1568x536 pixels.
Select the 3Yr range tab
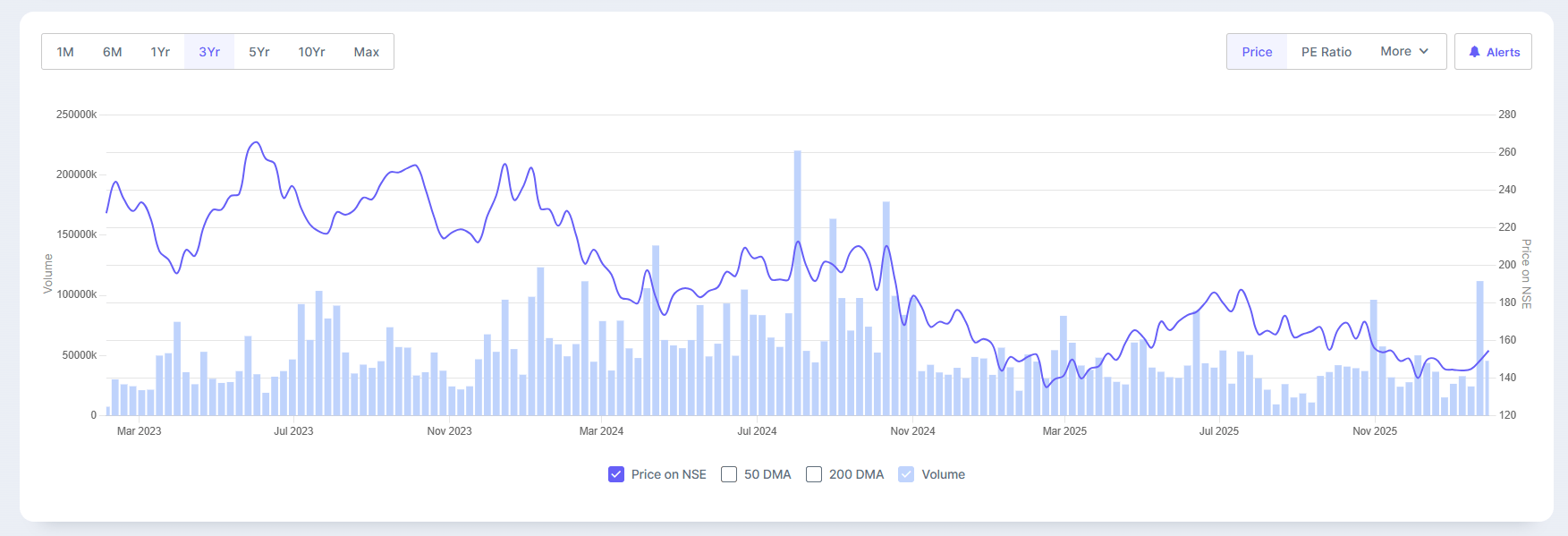click(209, 52)
